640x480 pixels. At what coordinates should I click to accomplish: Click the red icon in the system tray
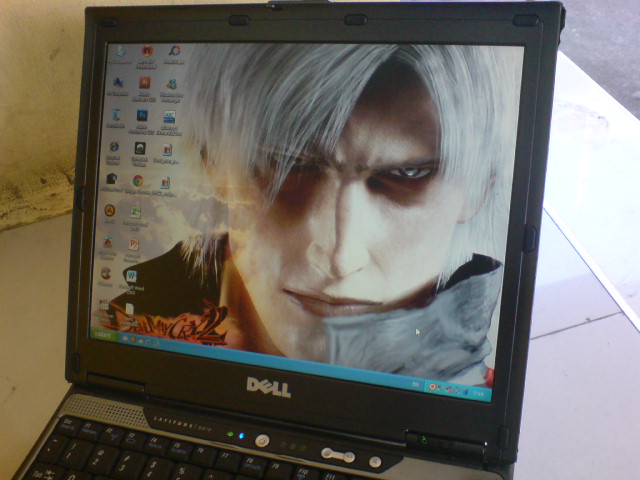tap(431, 386)
